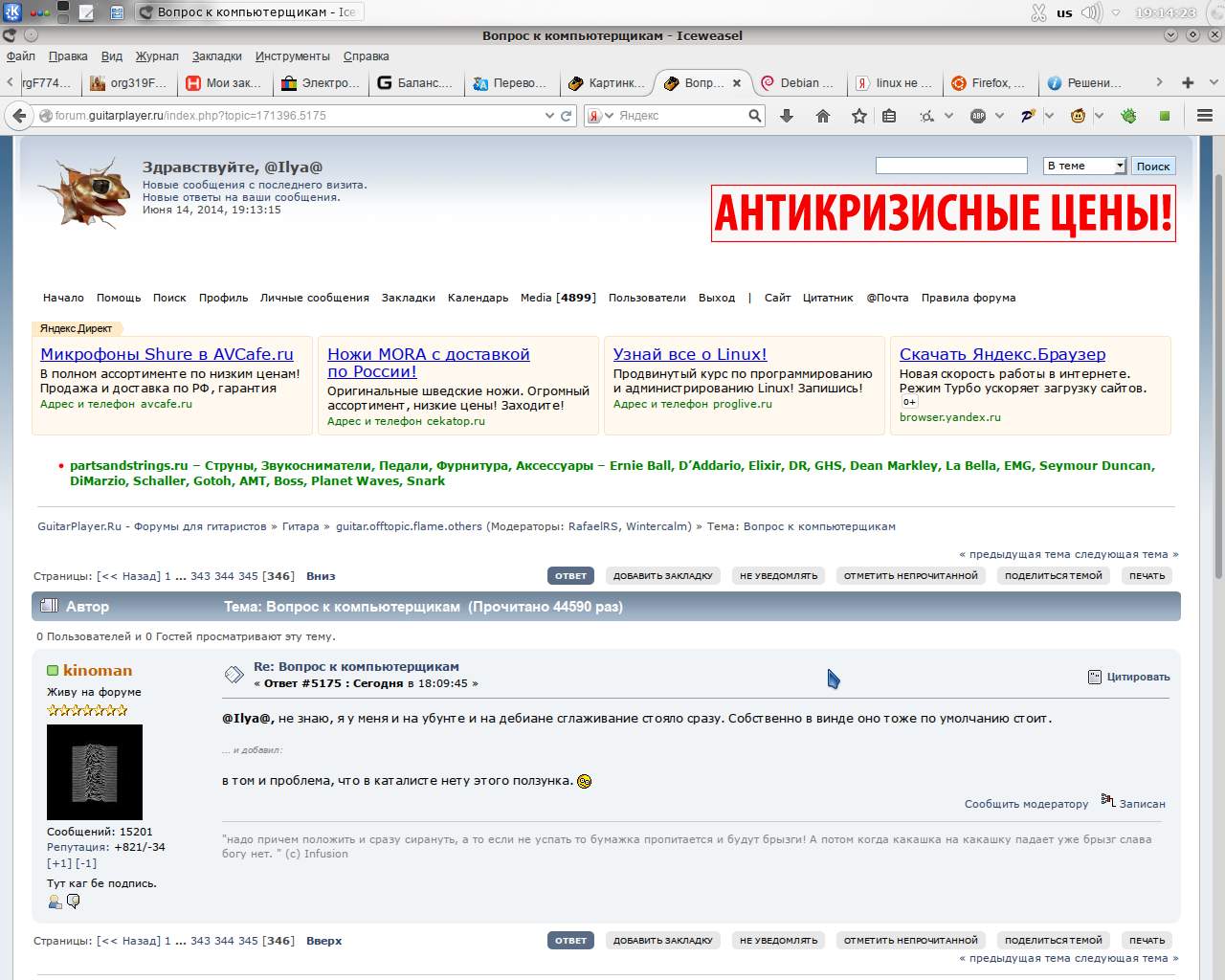
Task: Open the kinoman username link
Action: click(98, 671)
